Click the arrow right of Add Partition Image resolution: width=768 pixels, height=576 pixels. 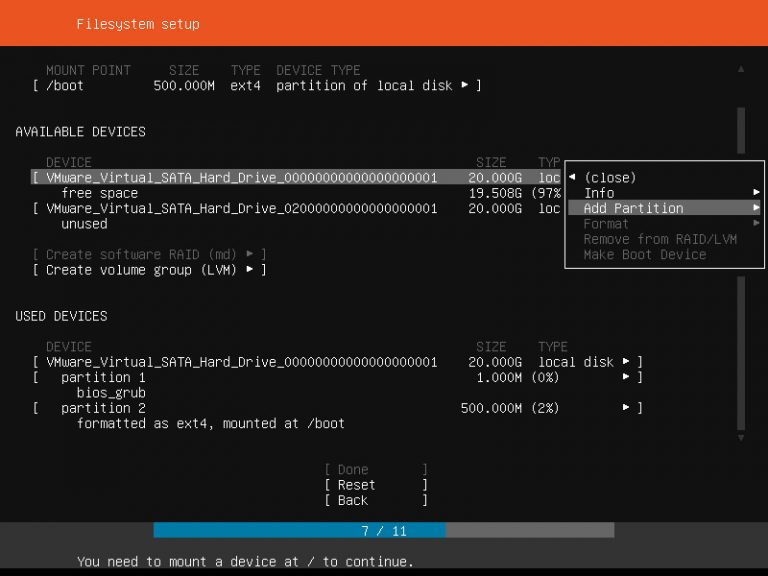757,208
